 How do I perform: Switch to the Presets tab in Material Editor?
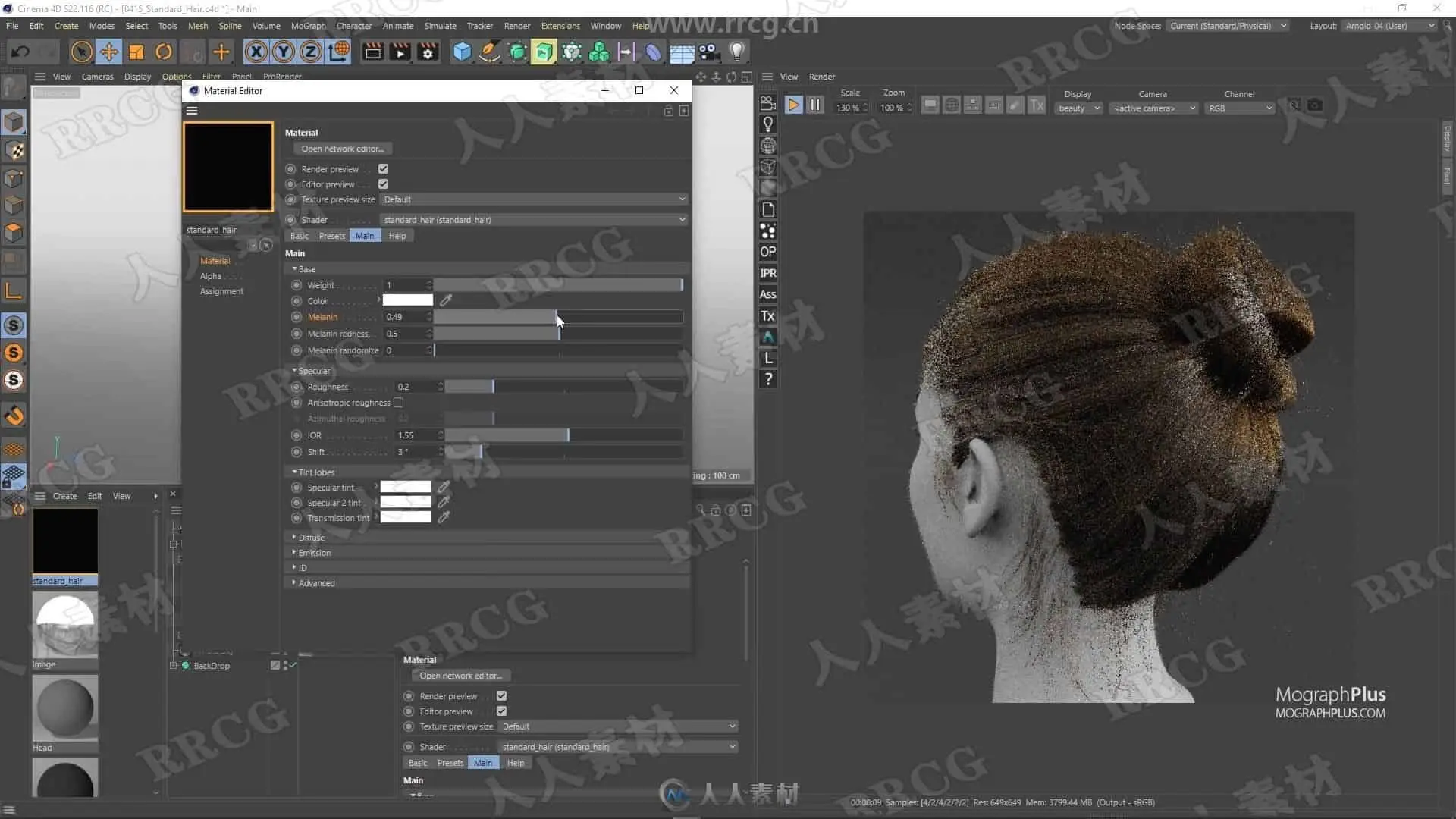pyautogui.click(x=331, y=236)
